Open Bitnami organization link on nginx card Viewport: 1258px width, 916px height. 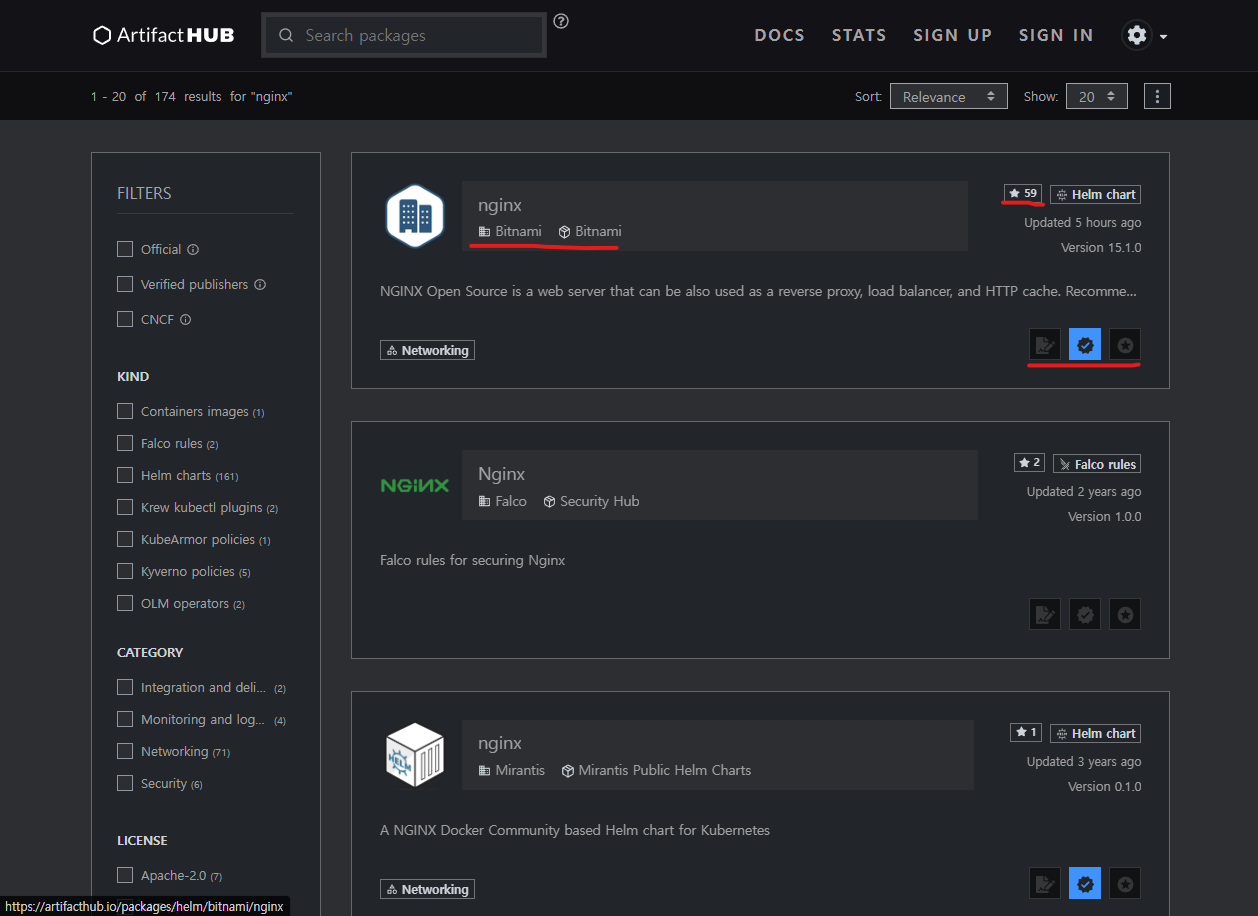pyautogui.click(x=510, y=231)
